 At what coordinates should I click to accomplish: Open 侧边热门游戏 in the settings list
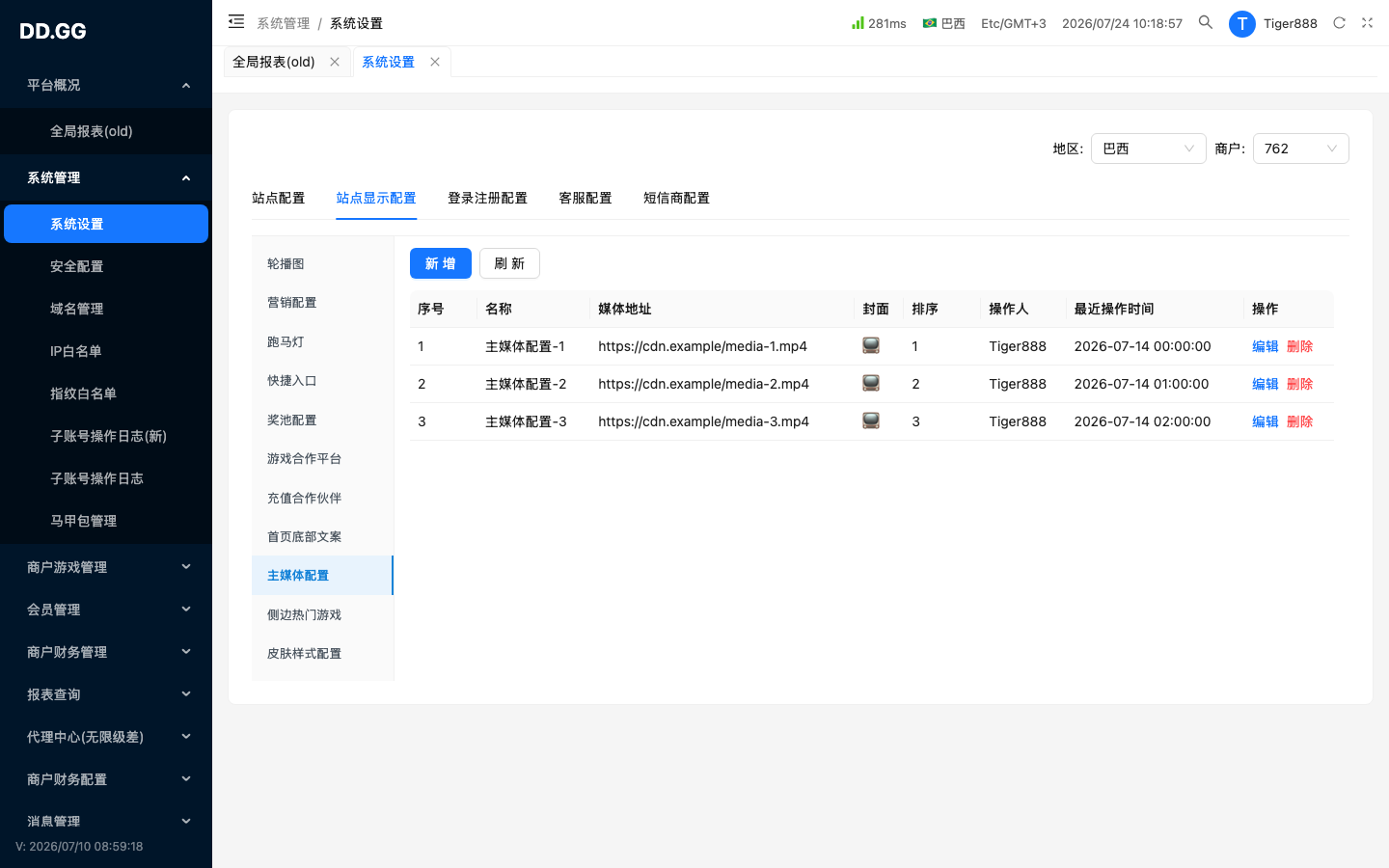322,614
